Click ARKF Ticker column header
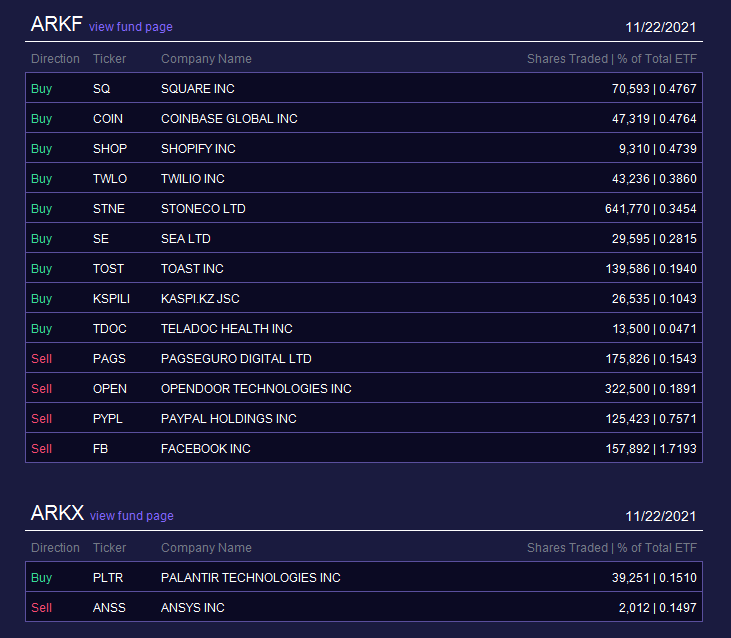This screenshot has width=731, height=638. click(109, 59)
